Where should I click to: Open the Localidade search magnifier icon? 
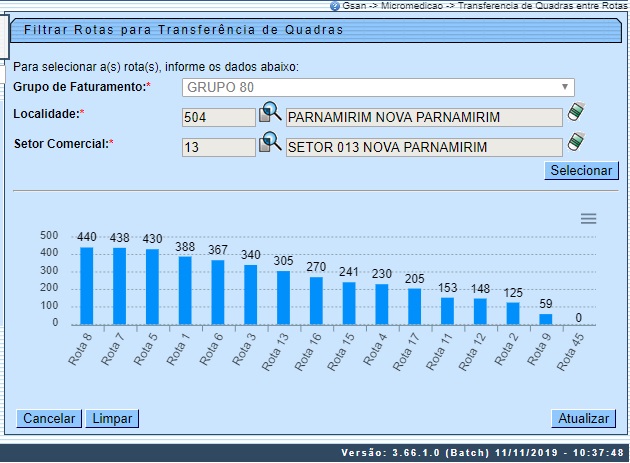coord(270,112)
